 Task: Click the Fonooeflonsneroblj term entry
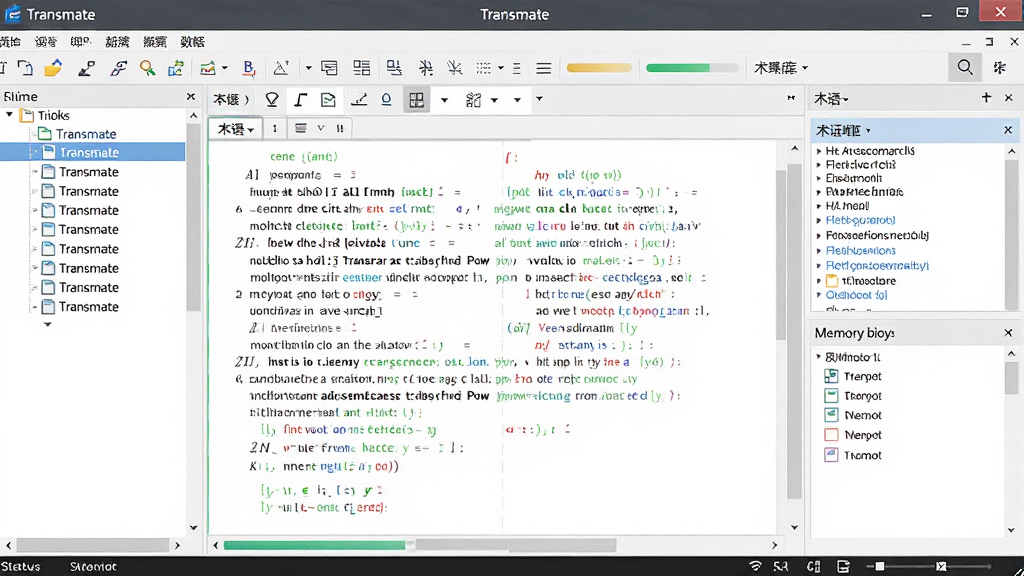click(x=877, y=235)
